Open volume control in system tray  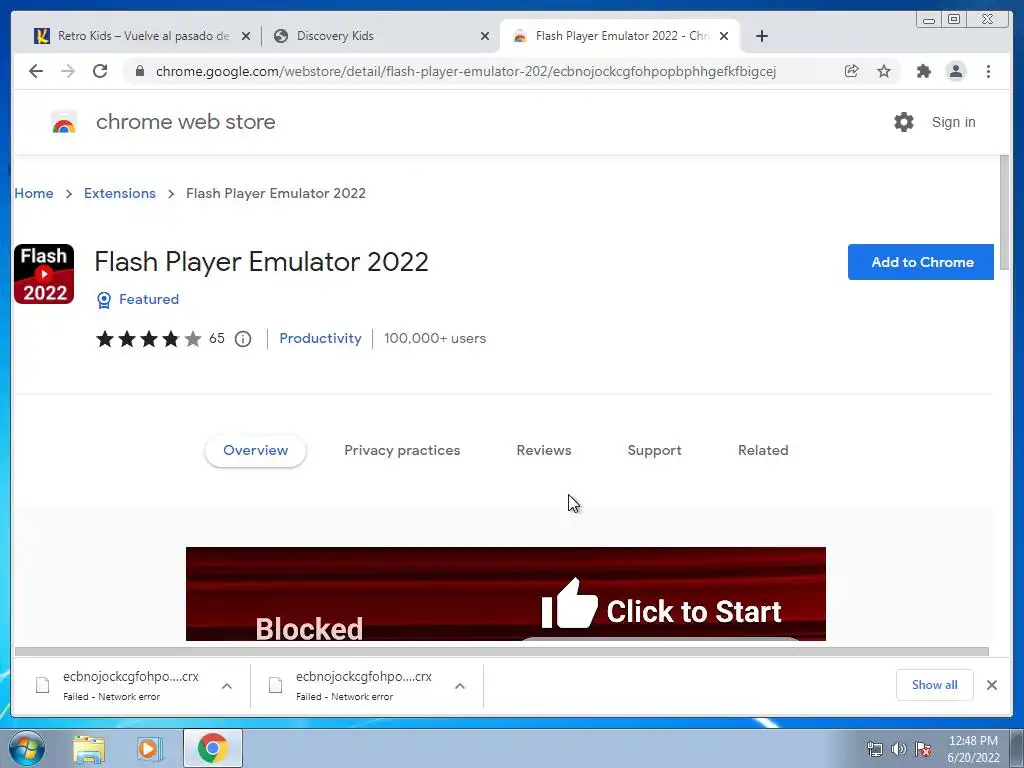(x=899, y=749)
